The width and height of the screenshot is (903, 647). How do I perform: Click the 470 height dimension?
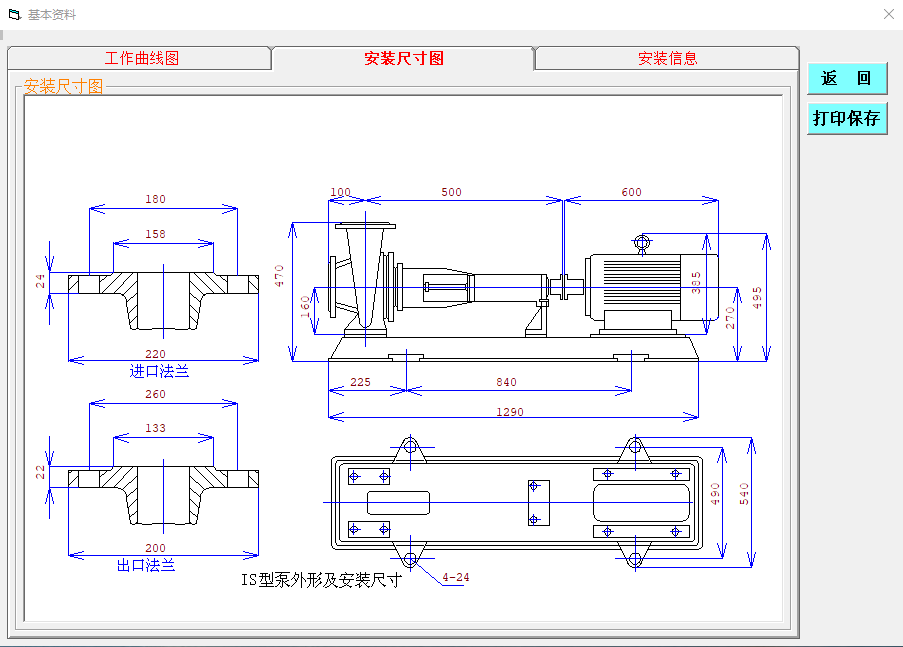(279, 276)
